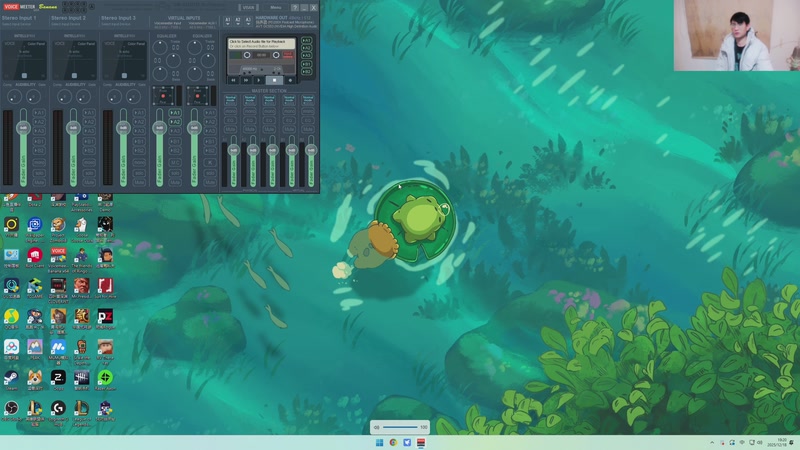Open Chrome from the taskbar
The height and width of the screenshot is (450, 800).
point(393,442)
